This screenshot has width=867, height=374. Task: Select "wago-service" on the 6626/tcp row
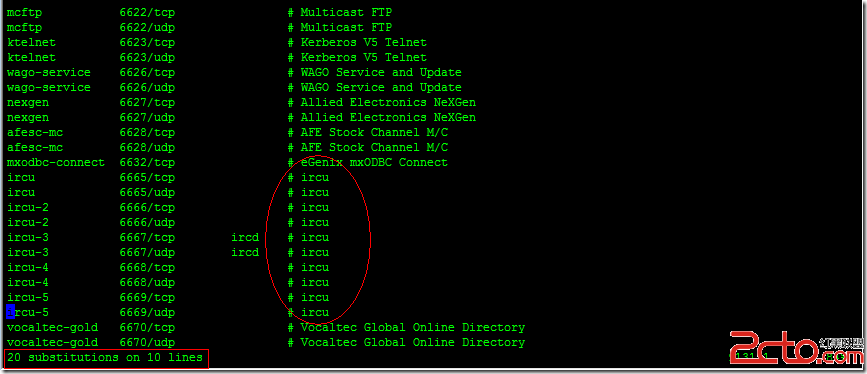tap(49, 72)
